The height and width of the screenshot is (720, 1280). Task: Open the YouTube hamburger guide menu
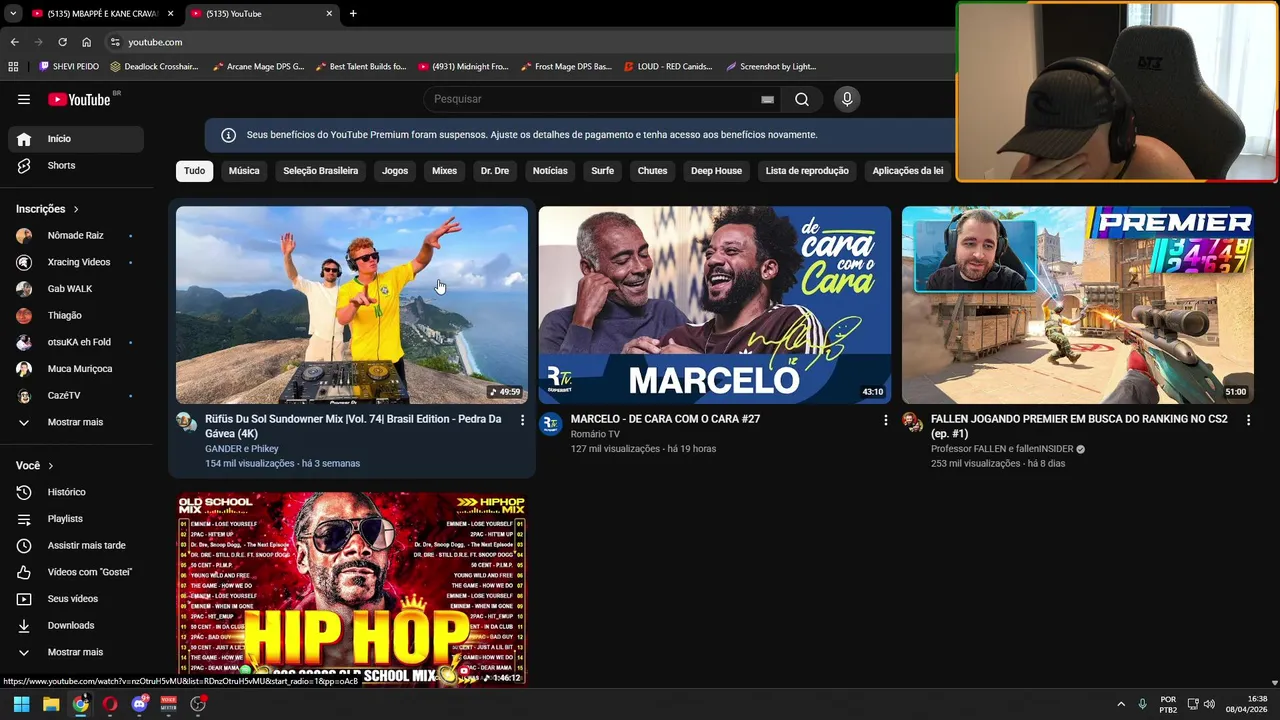(24, 99)
